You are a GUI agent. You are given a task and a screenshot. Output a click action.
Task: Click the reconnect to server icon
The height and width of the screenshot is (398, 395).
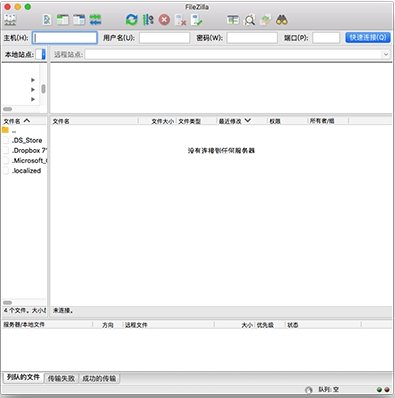point(197,20)
